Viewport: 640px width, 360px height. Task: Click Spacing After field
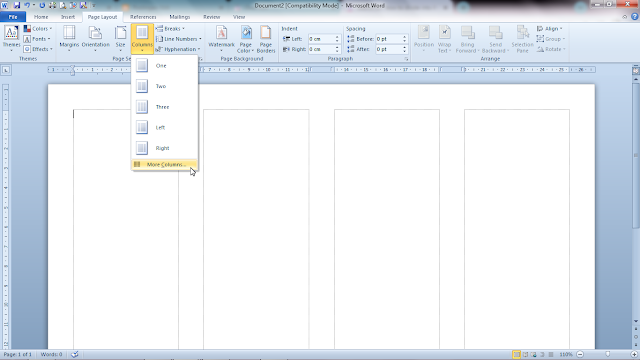pos(389,49)
